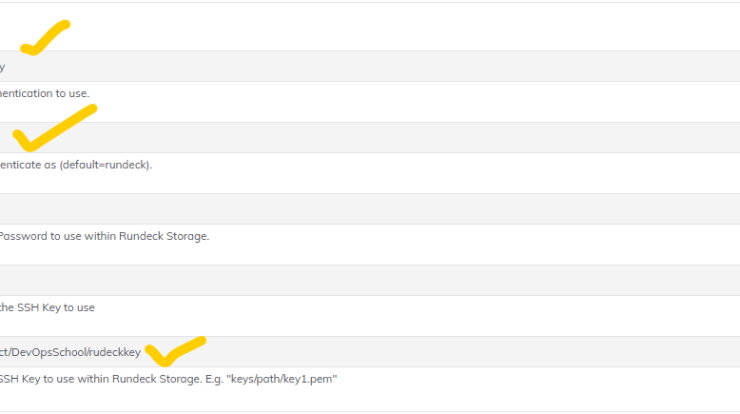Image resolution: width=740 pixels, height=414 pixels.
Task: Click the yellow checkmark beside the rudeckkey path
Action: point(176,351)
